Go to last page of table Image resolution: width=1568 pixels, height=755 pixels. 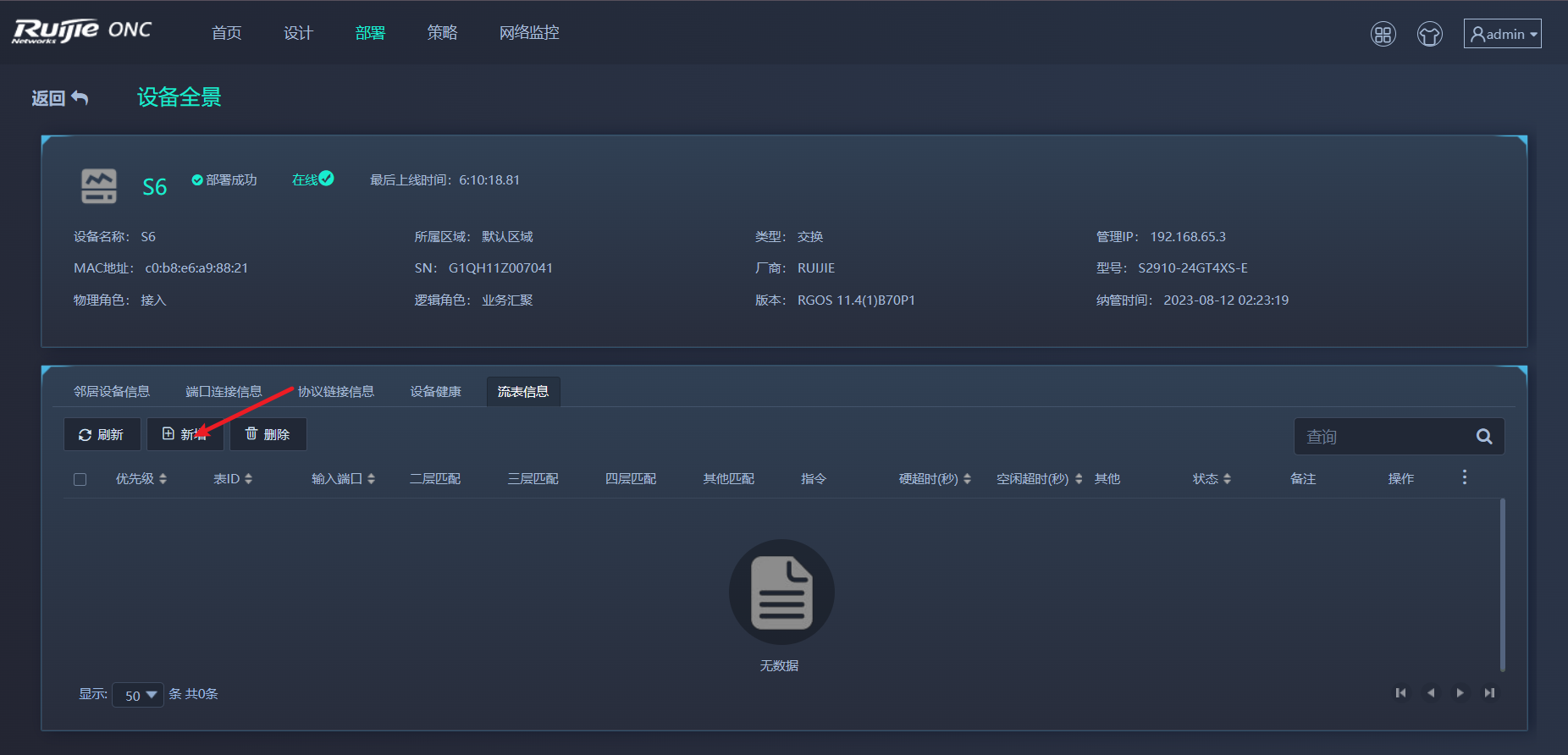(x=1489, y=693)
